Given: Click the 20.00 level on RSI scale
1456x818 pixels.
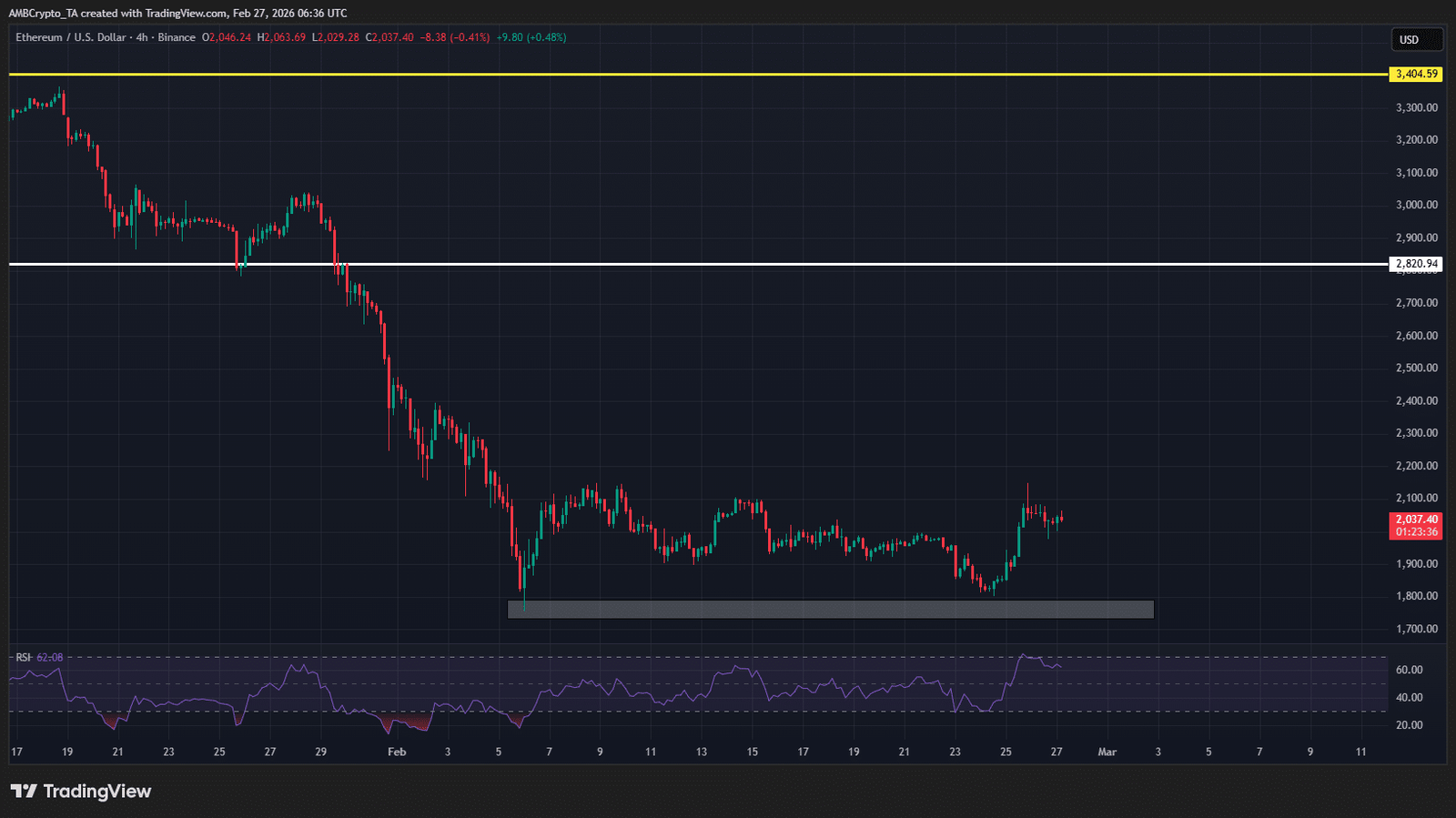Looking at the screenshot, I should coord(1409,725).
